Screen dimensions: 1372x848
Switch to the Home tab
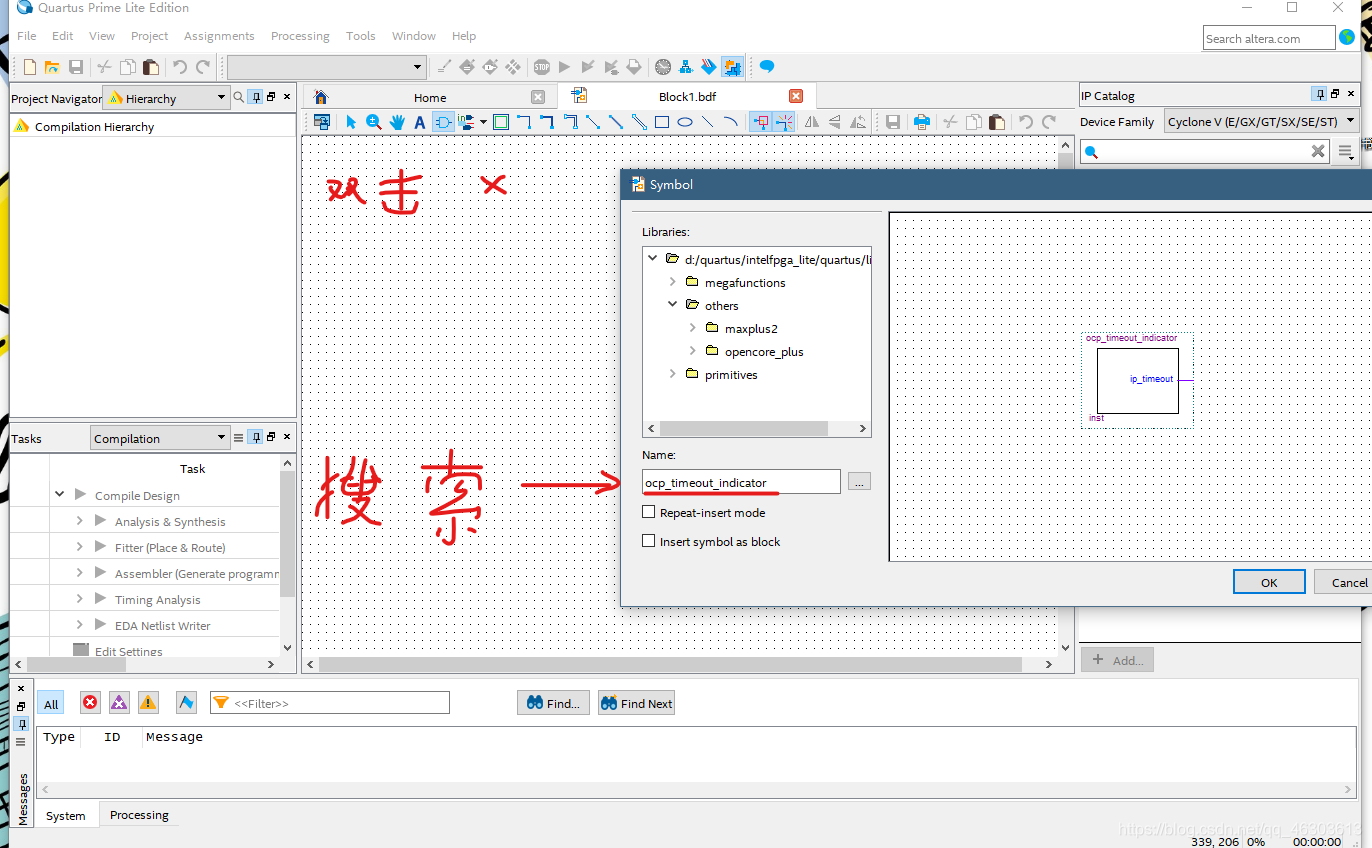(430, 97)
